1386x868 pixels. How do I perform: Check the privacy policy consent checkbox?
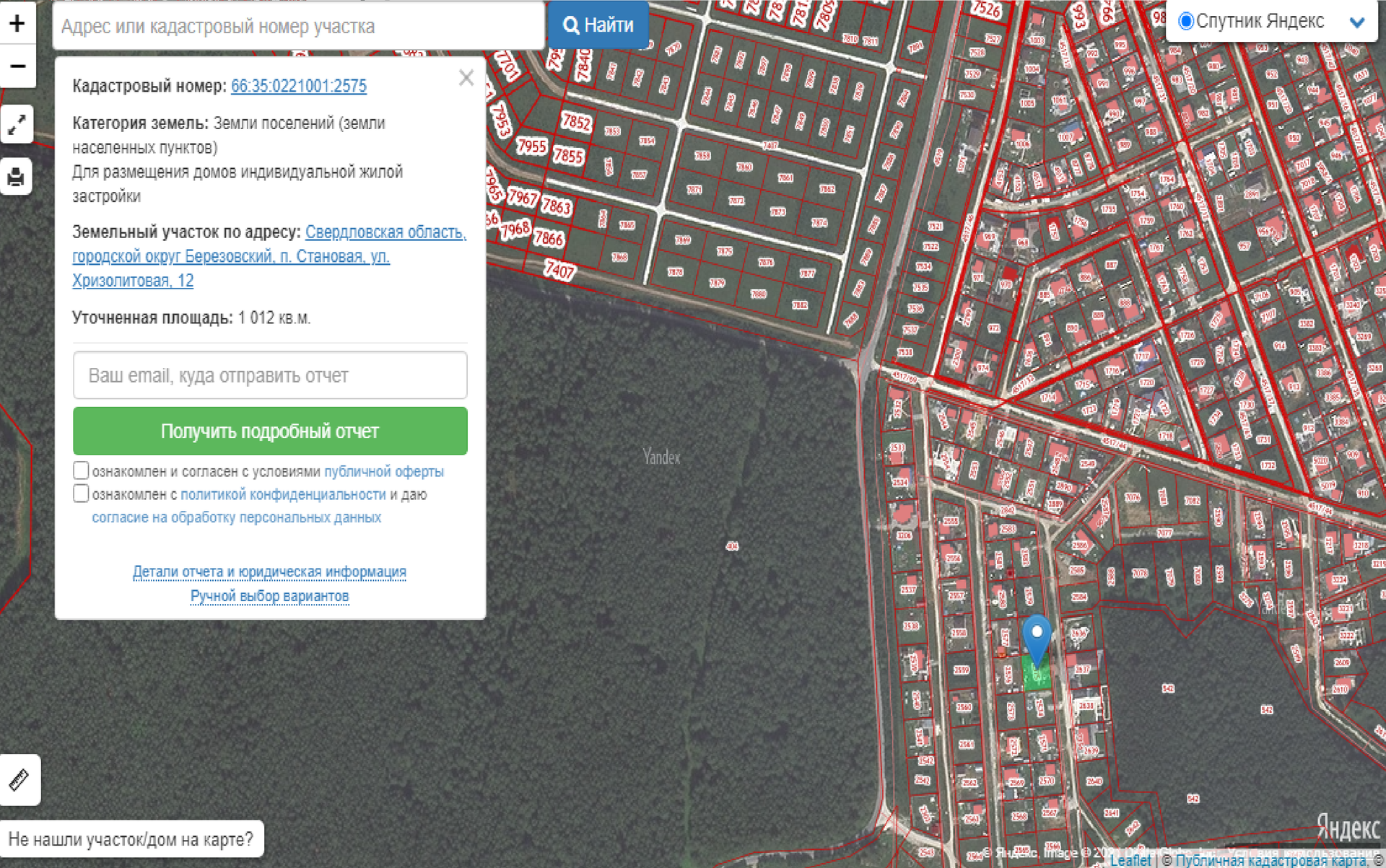[81, 494]
